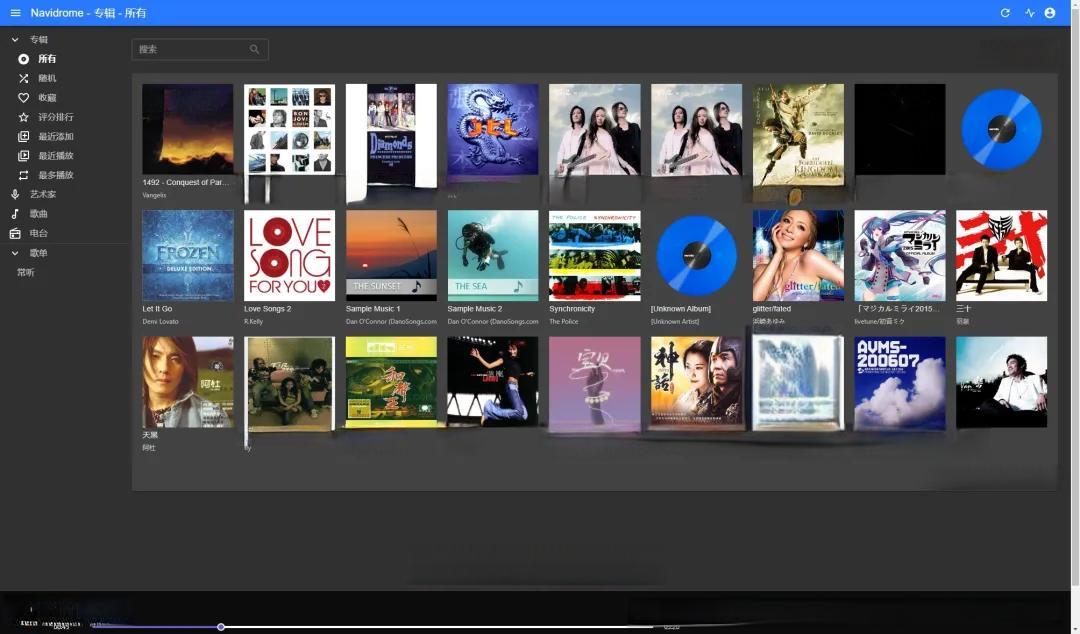Open the Forbidden Kingdom album cover
The image size is (1080, 634).
tap(798, 135)
